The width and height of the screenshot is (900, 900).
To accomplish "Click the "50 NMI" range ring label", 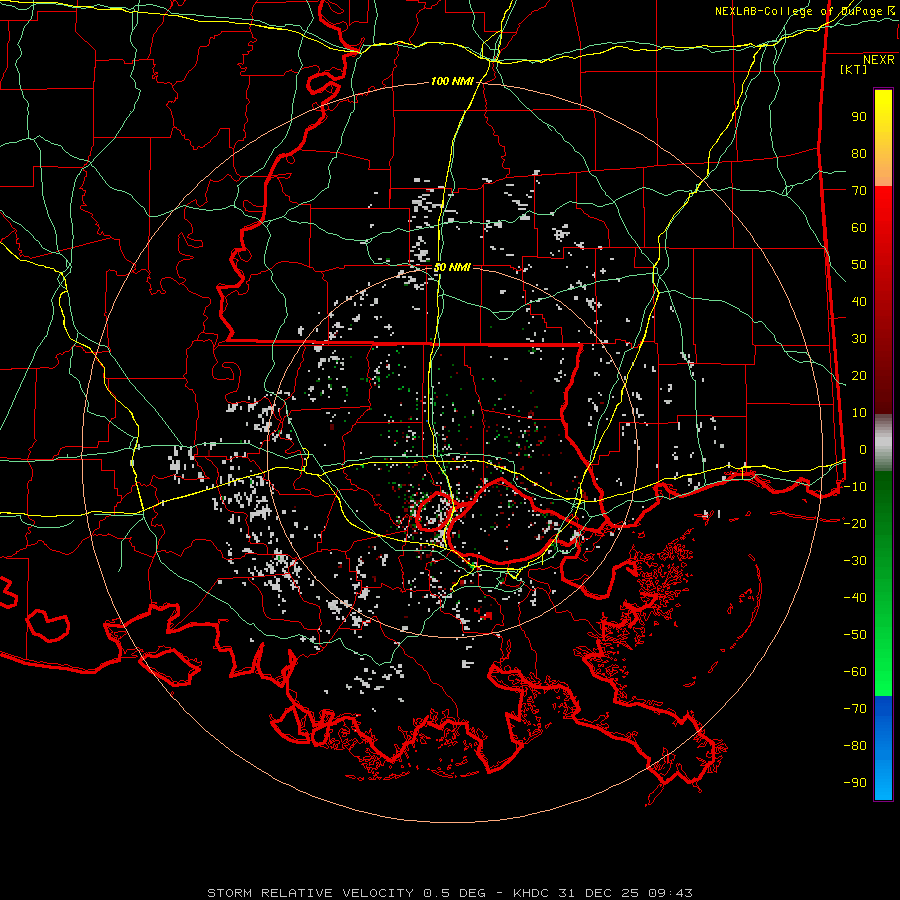I will tap(452, 267).
